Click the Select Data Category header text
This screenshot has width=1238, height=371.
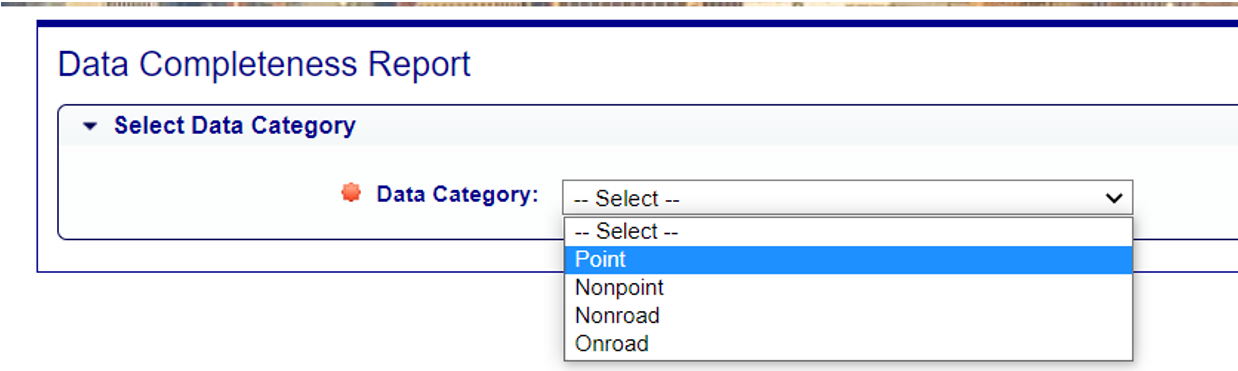(235, 126)
